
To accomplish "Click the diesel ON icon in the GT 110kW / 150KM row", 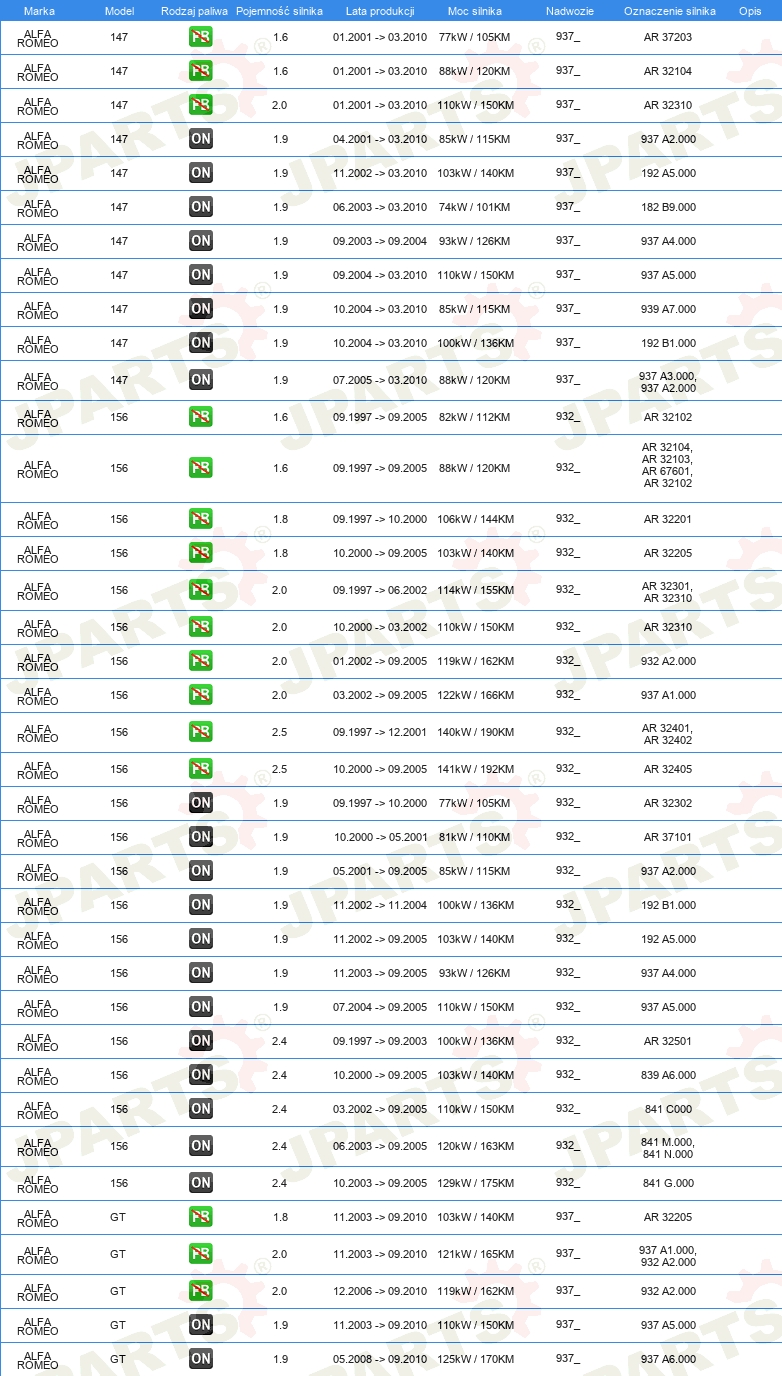I will pos(201,1326).
